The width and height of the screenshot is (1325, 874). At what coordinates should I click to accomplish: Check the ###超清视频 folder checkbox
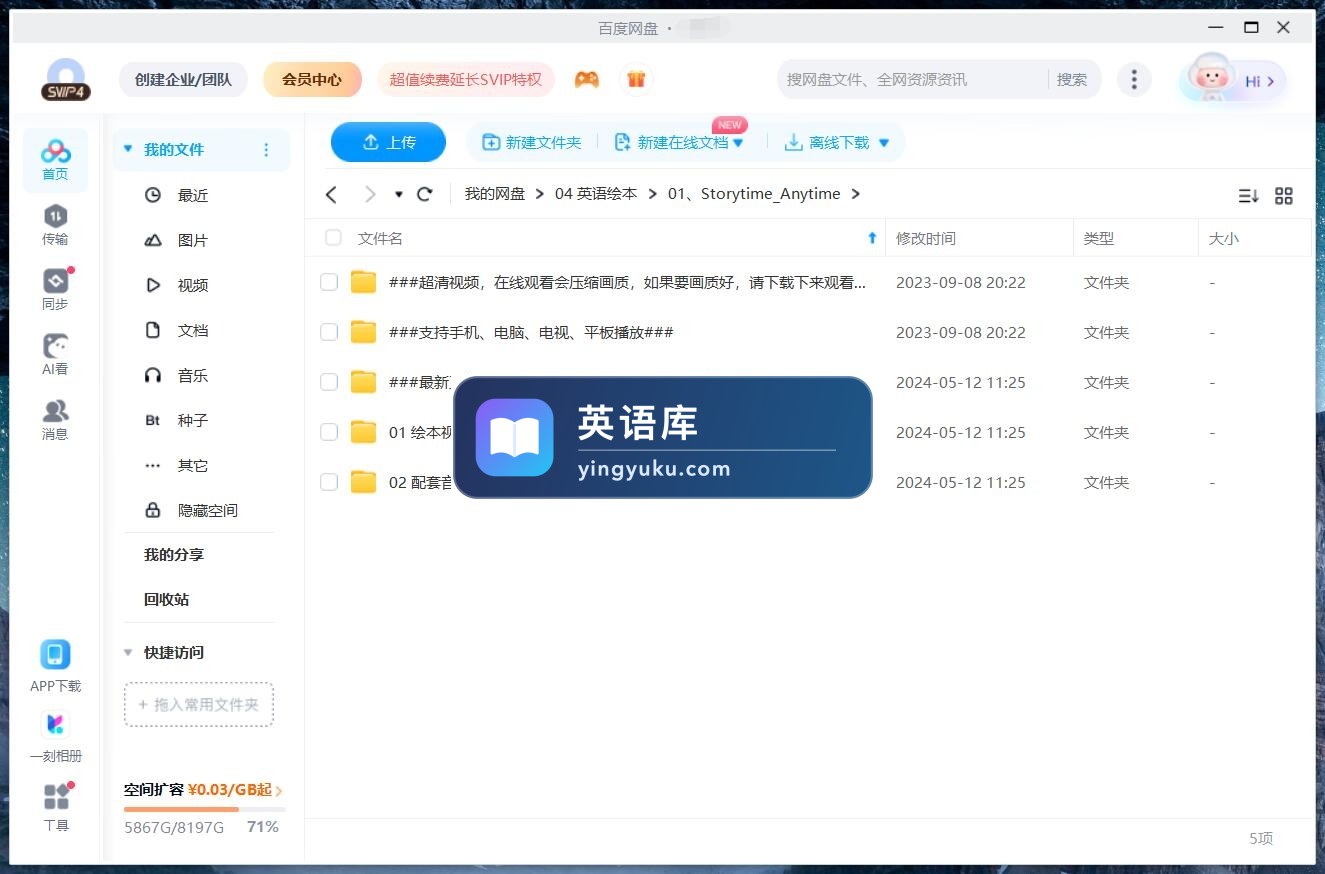click(329, 282)
